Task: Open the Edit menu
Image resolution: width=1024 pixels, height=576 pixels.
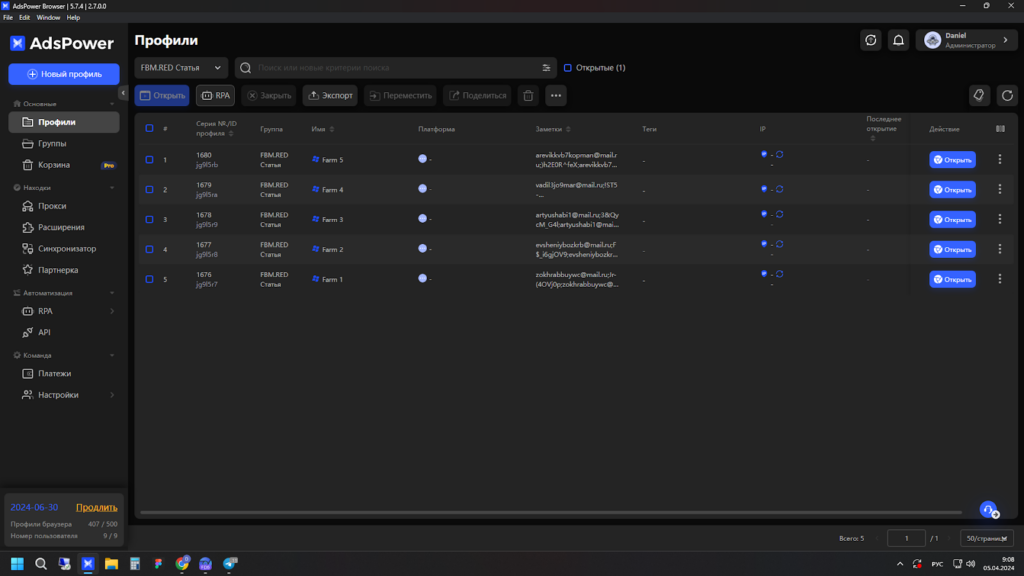Action: click(x=24, y=18)
